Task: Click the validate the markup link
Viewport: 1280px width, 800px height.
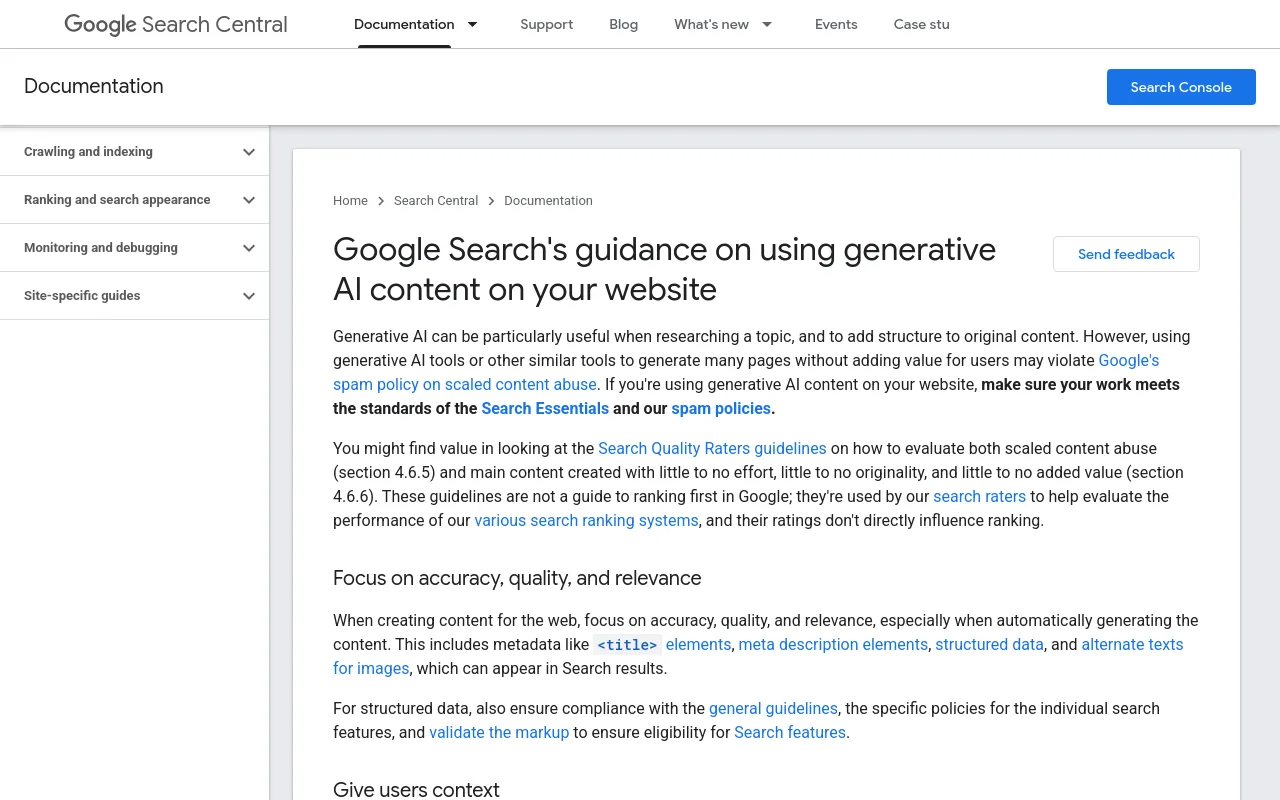Action: pyautogui.click(x=499, y=732)
